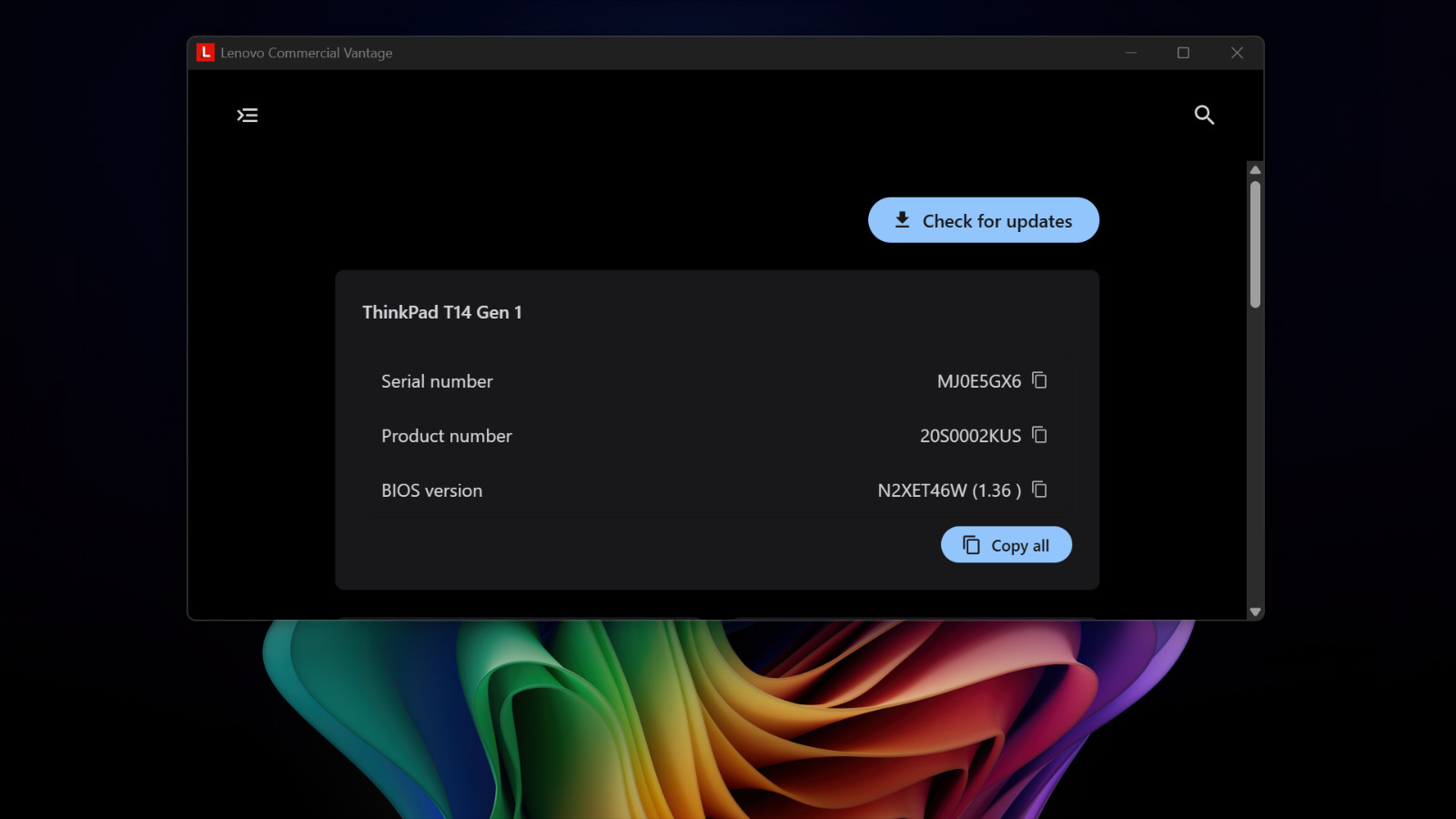Click the BIOS version label
The width and height of the screenshot is (1456, 819).
coord(432,490)
